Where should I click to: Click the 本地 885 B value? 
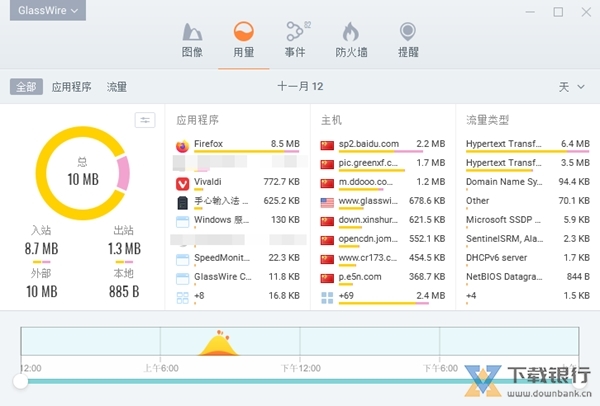point(124,292)
